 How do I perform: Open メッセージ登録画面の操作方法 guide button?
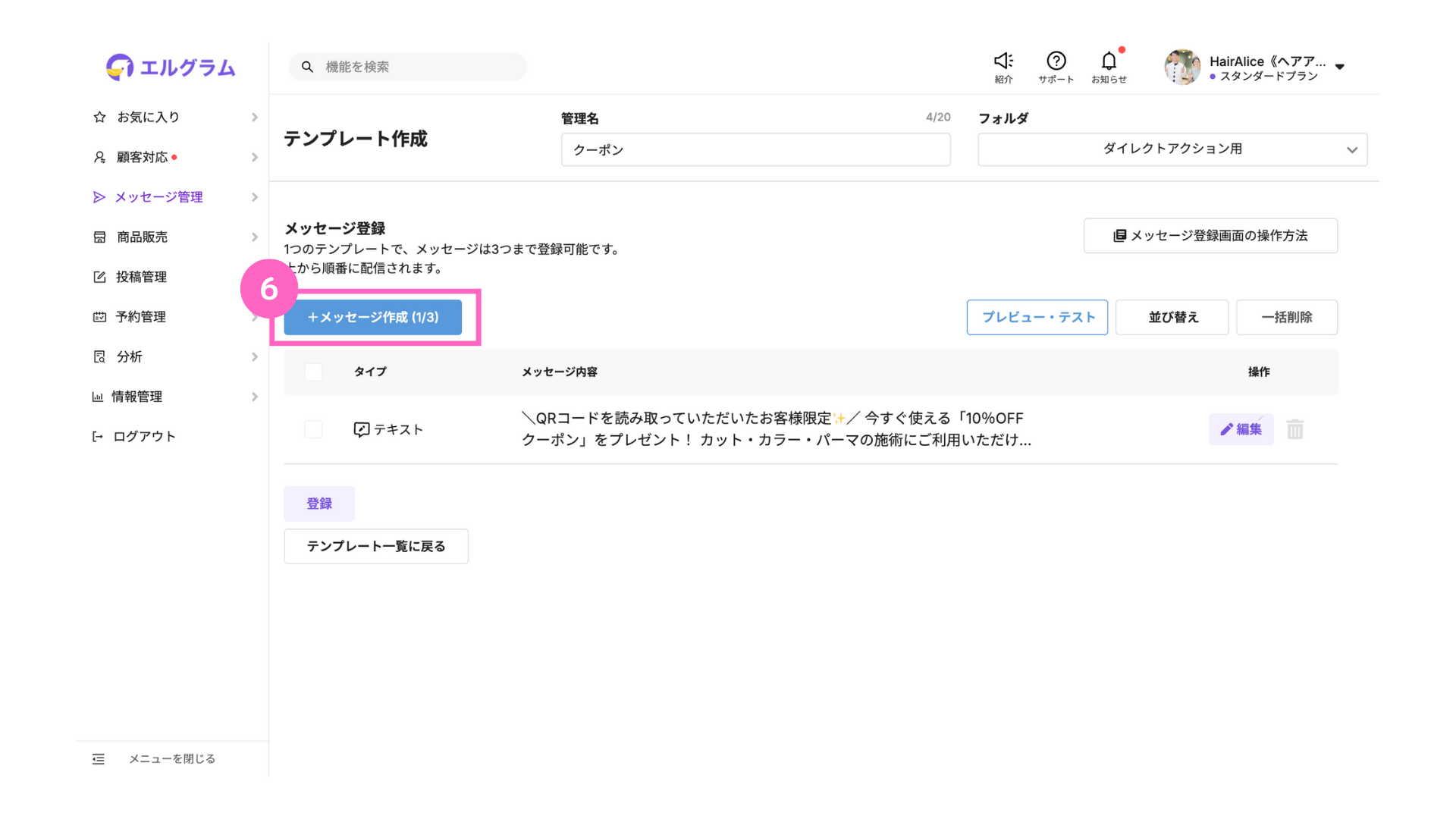[1210, 236]
